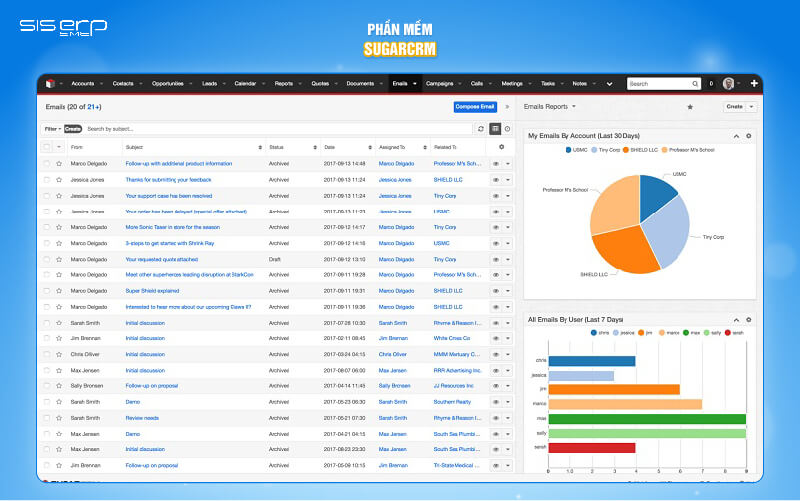
Task: Collapse the My Emails By Account dashlet
Action: [736, 136]
